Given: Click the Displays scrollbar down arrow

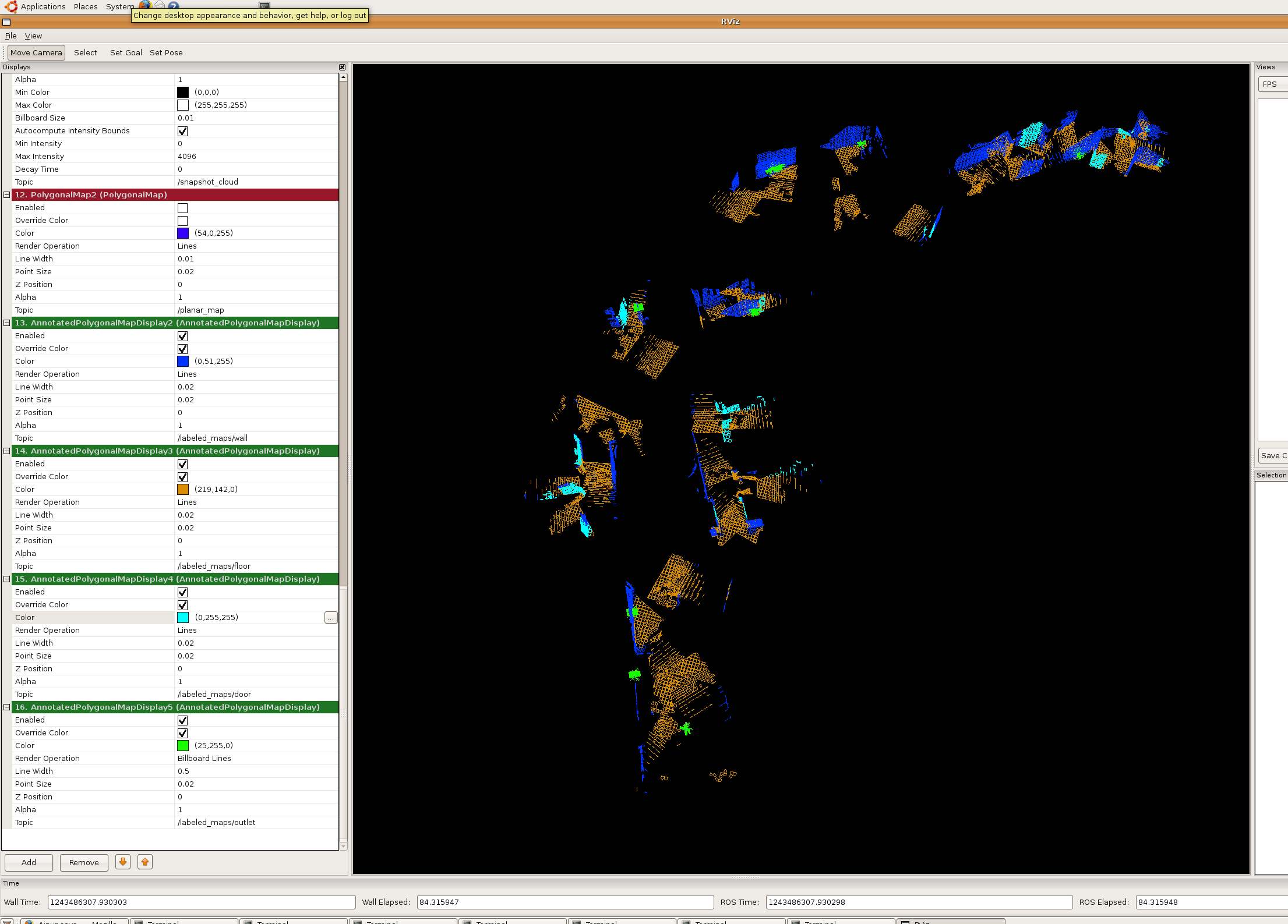Looking at the screenshot, I should 343,846.
